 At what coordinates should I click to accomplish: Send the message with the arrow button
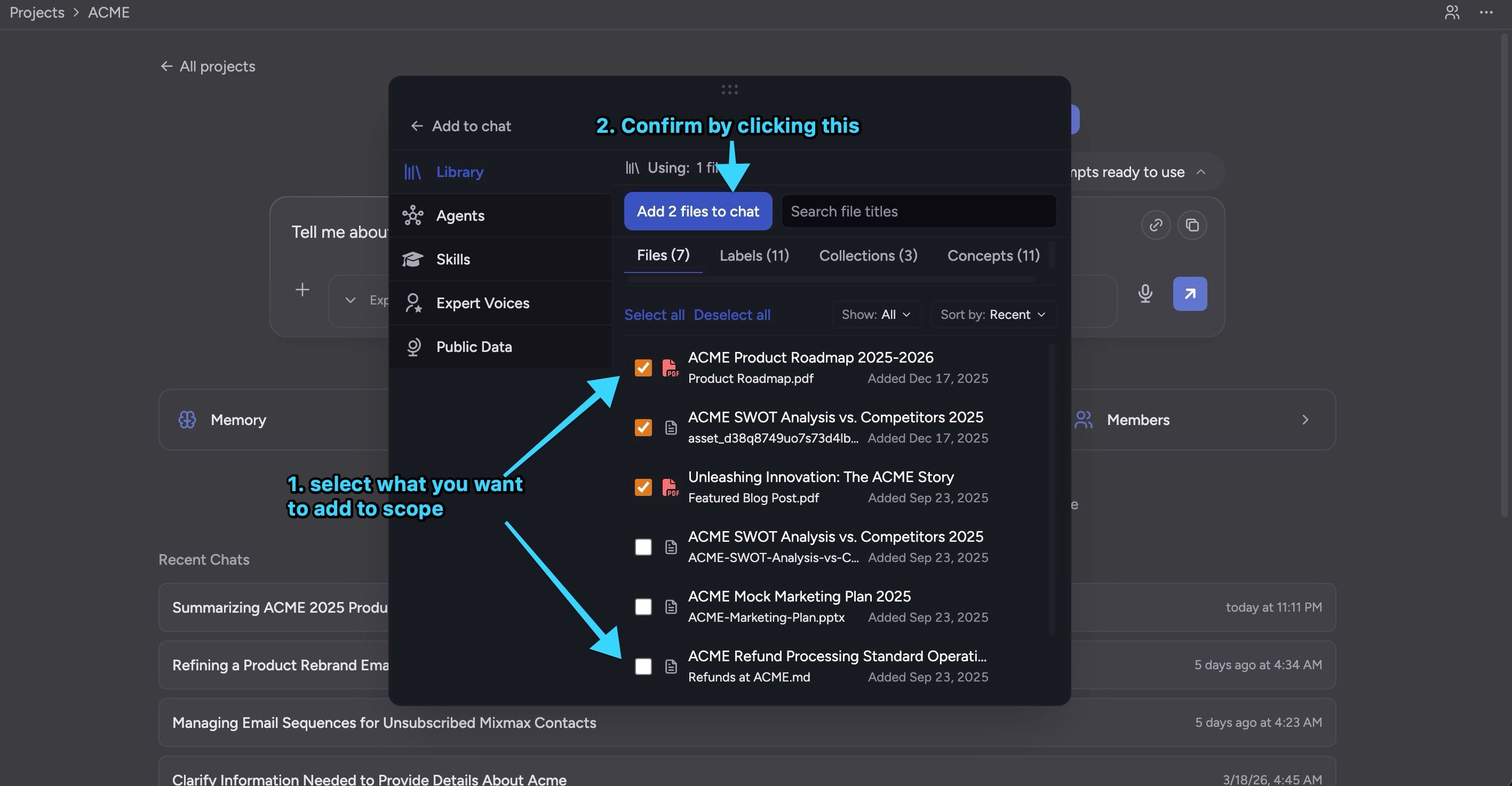(1190, 294)
